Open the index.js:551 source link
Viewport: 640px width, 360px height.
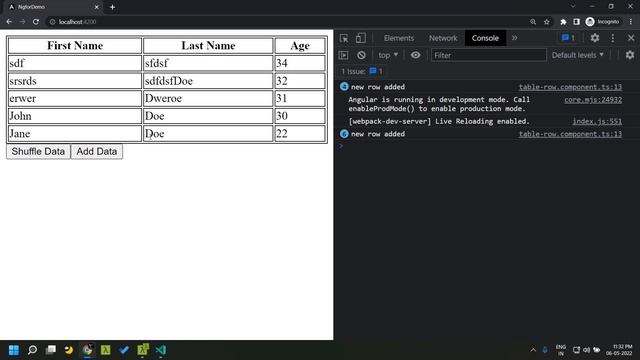click(x=597, y=121)
